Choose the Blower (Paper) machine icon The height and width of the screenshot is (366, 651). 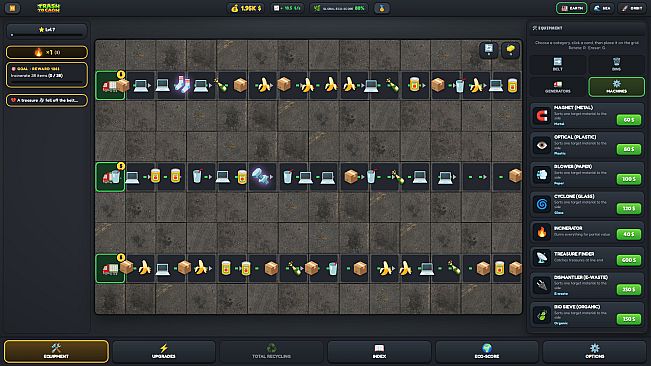coord(542,175)
